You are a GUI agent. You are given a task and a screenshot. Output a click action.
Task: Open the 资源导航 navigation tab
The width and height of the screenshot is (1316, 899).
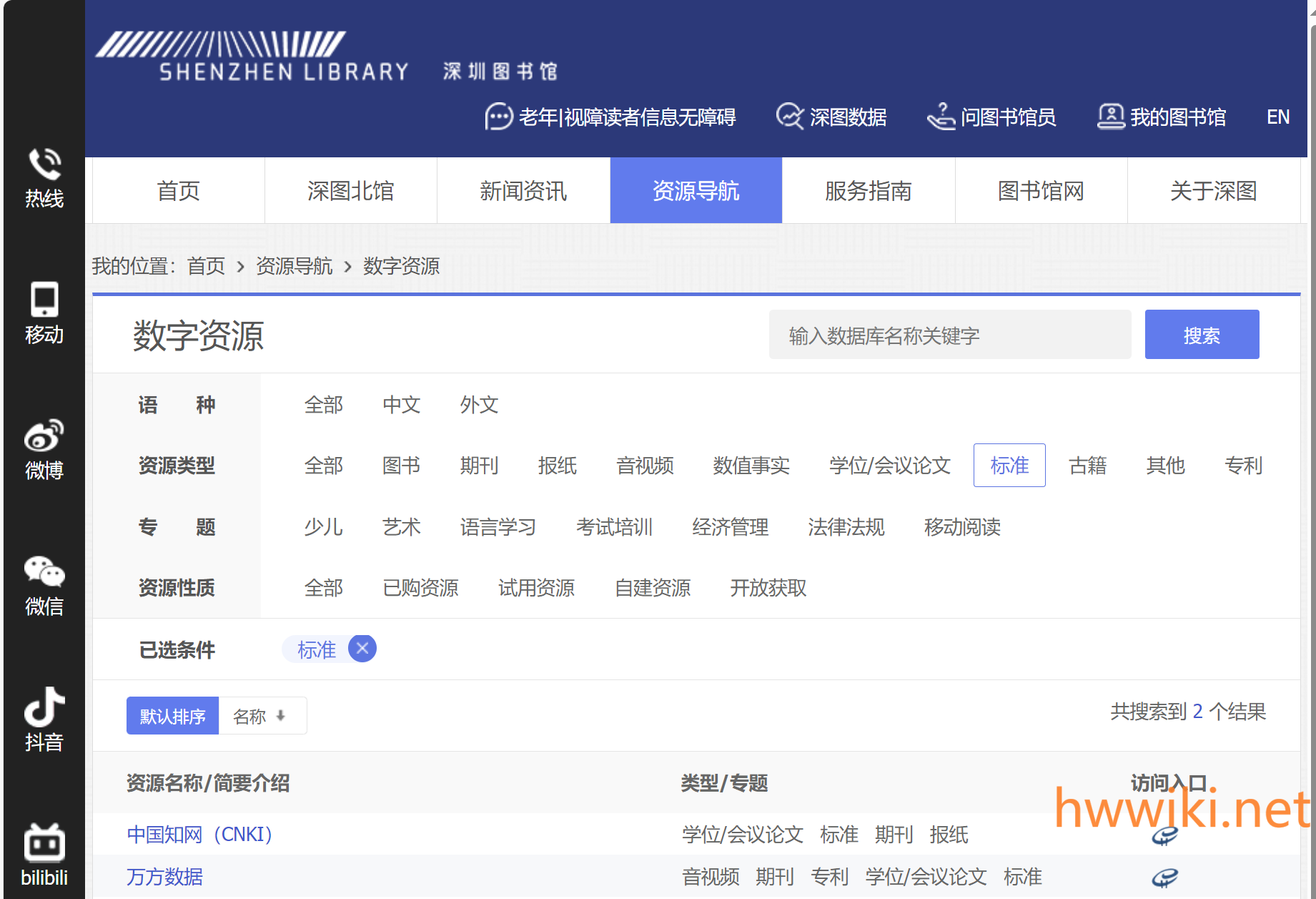click(x=696, y=191)
